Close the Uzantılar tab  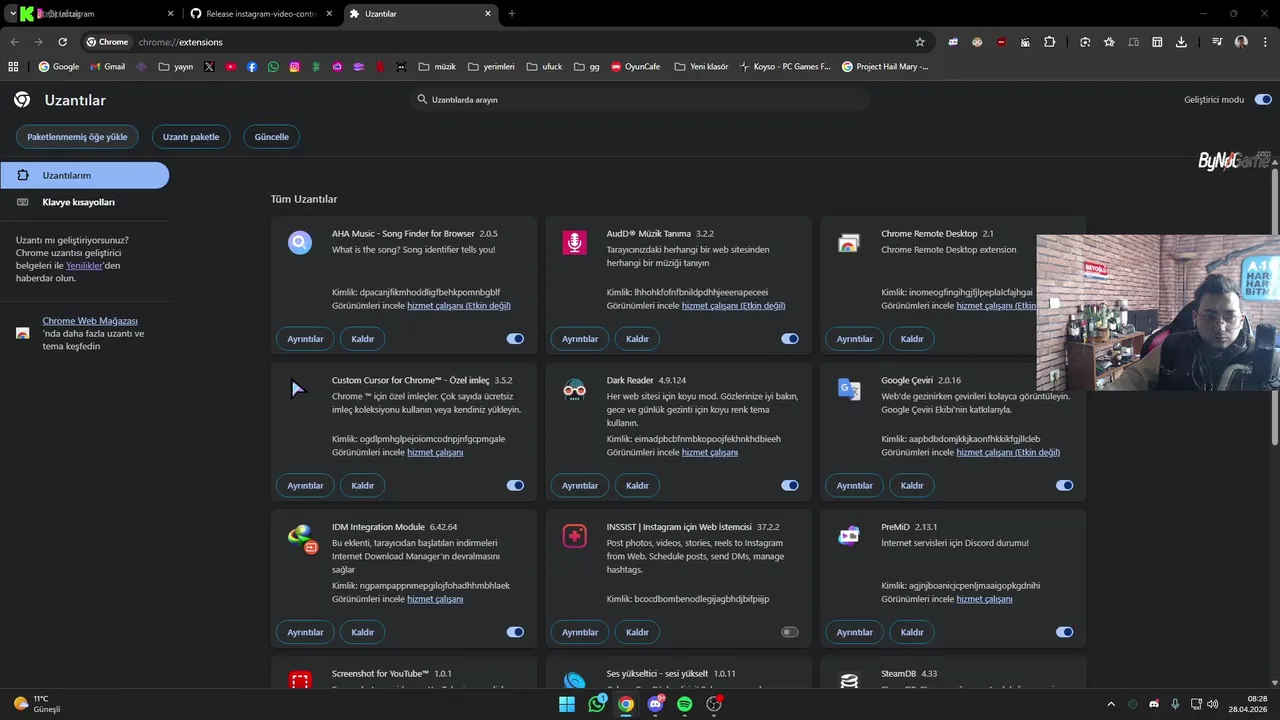pos(488,14)
